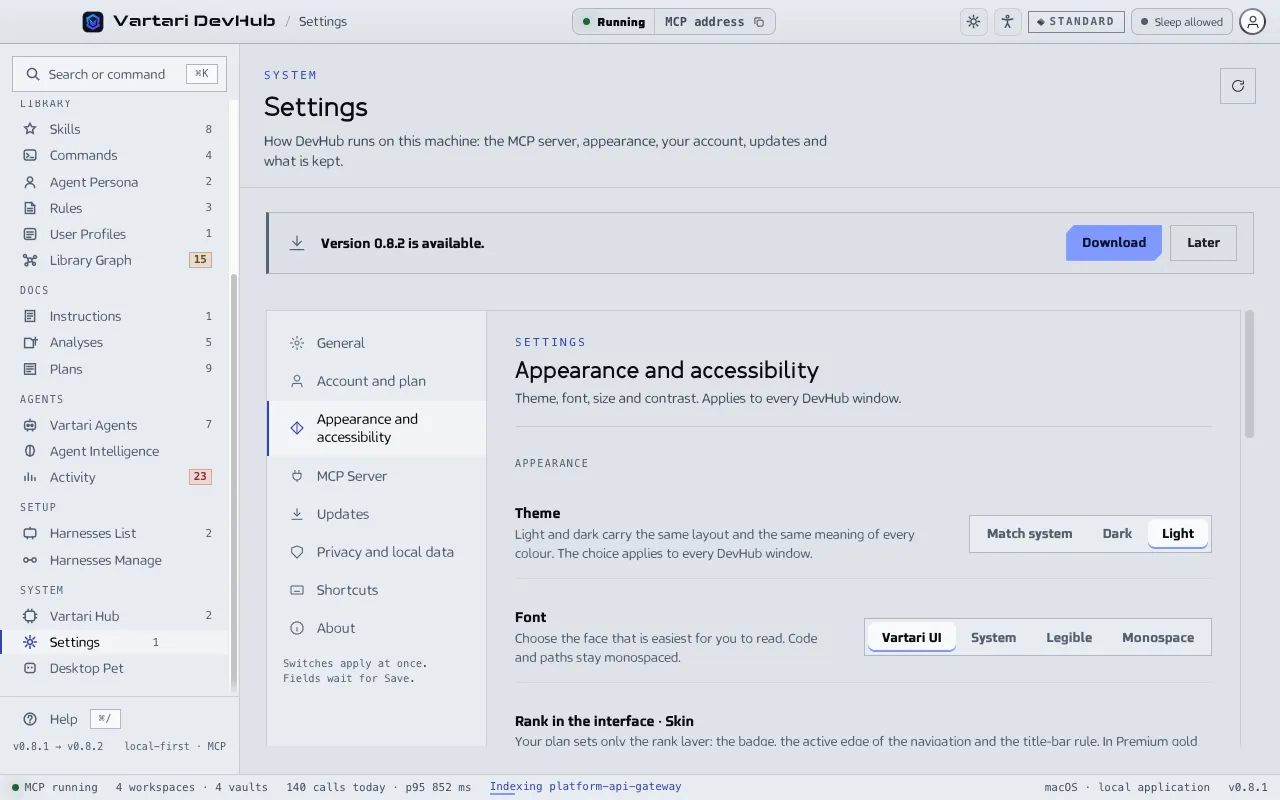Open the Shortcuts settings tab
This screenshot has width=1280, height=800.
click(377, 590)
